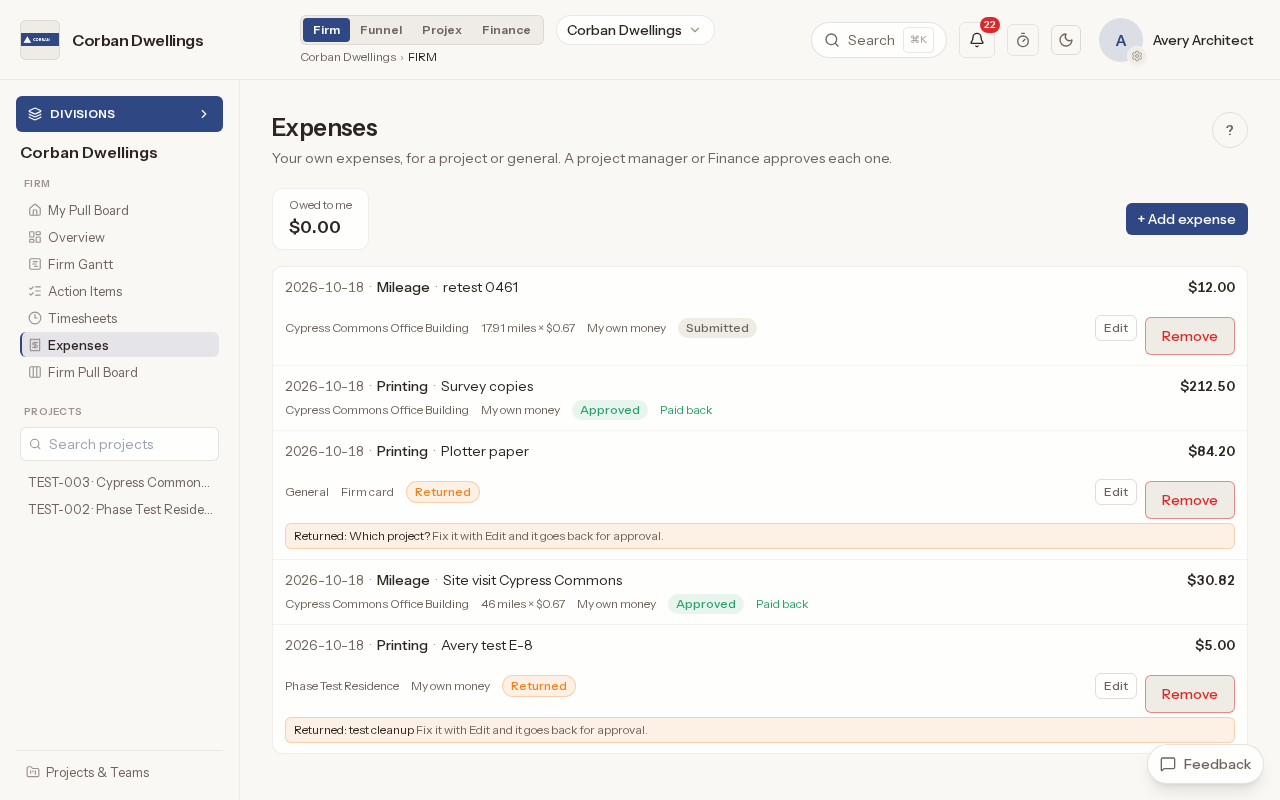The image size is (1280, 800).
Task: Click 'Site visit Cypress Commons' expense title
Action: tap(532, 580)
